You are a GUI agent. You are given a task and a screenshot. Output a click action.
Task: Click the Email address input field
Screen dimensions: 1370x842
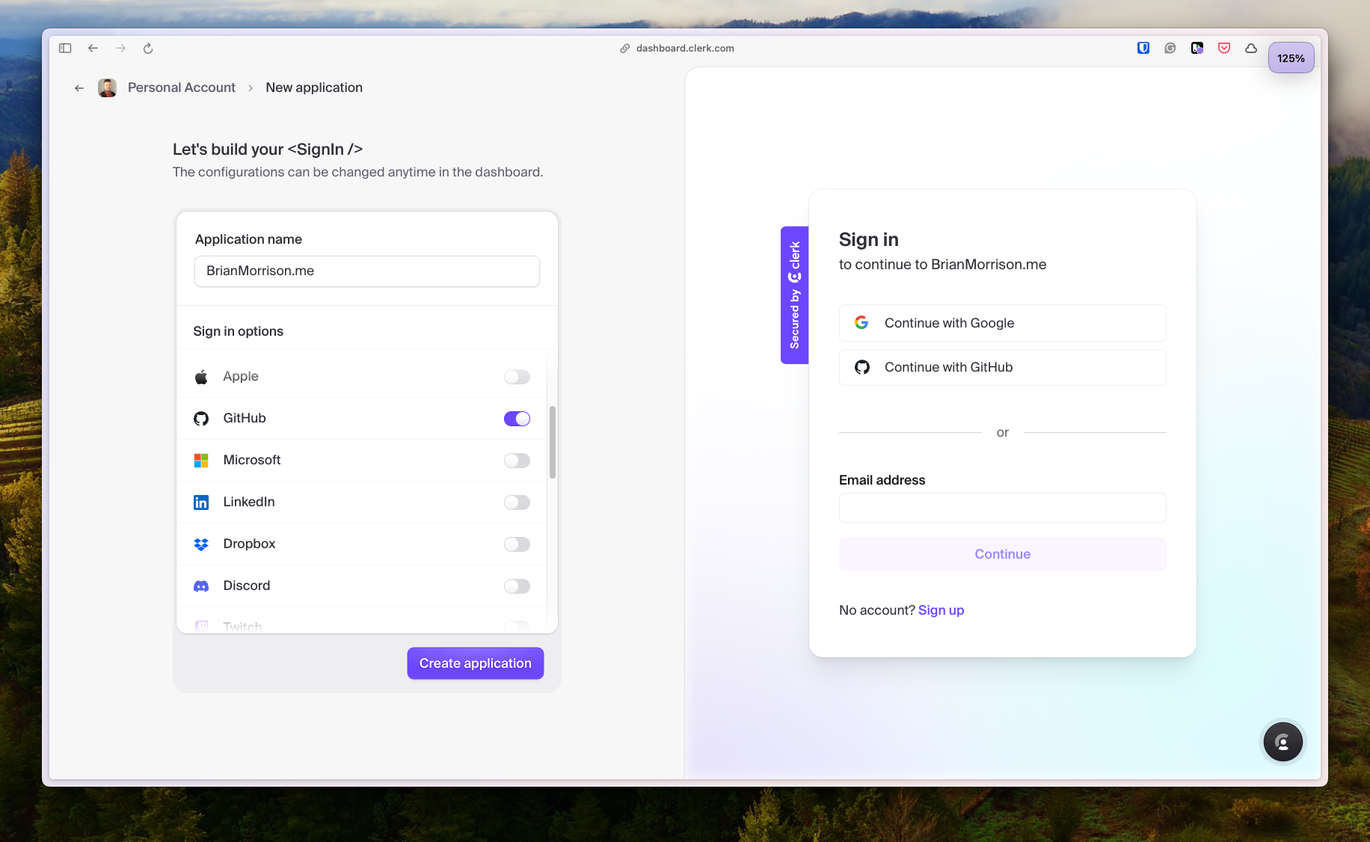(x=1002, y=508)
